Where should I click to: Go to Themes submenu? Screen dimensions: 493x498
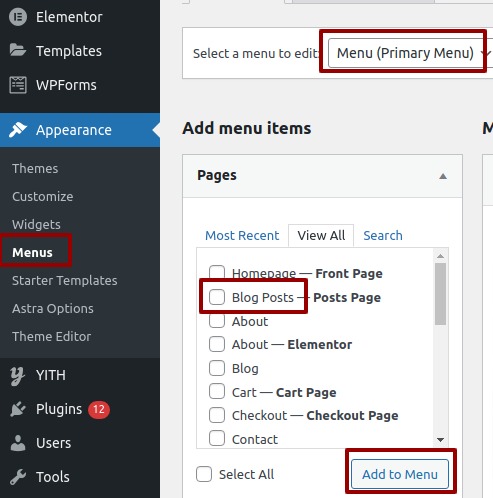(35, 168)
